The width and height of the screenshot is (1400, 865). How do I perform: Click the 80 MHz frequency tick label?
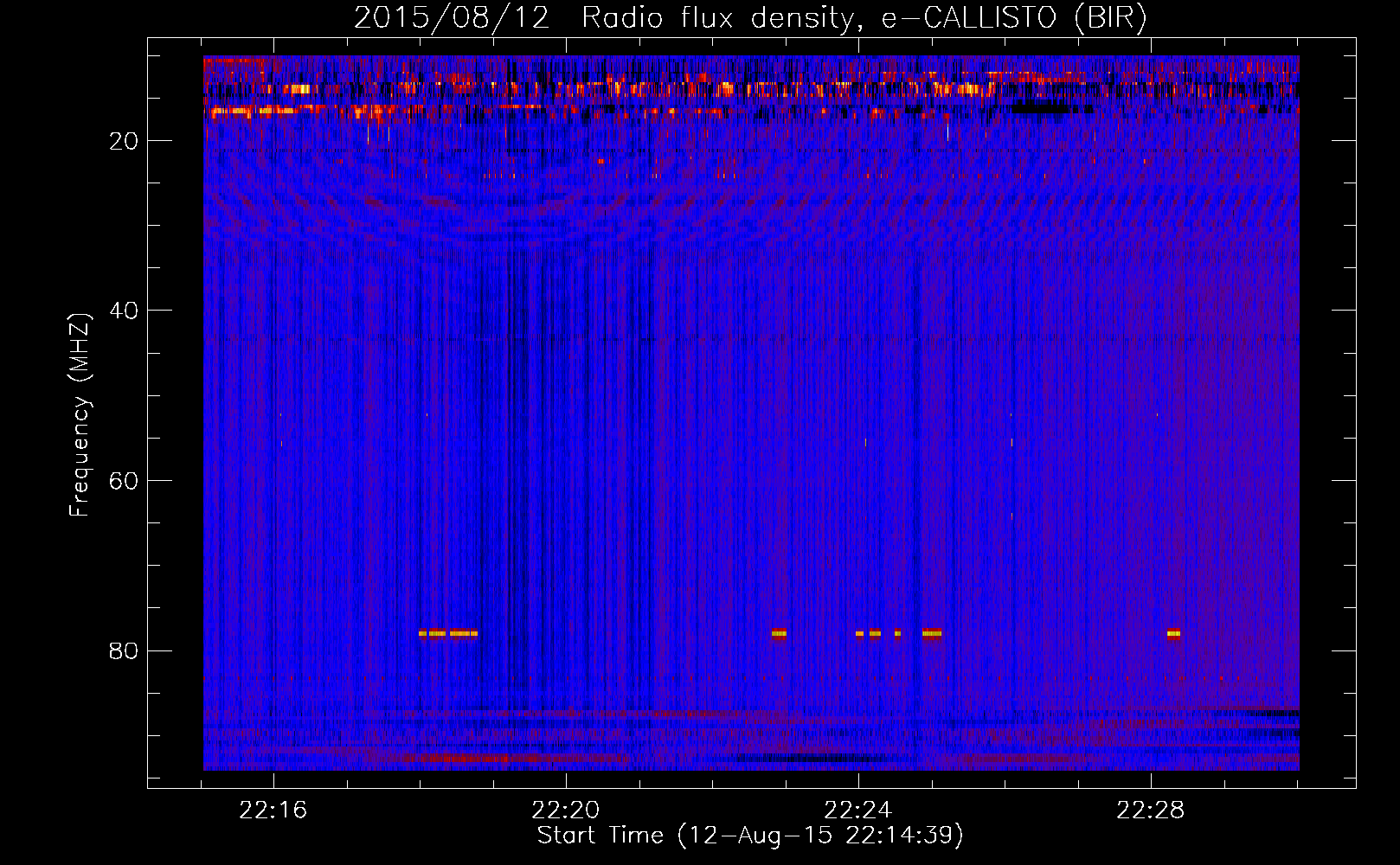[x=124, y=650]
